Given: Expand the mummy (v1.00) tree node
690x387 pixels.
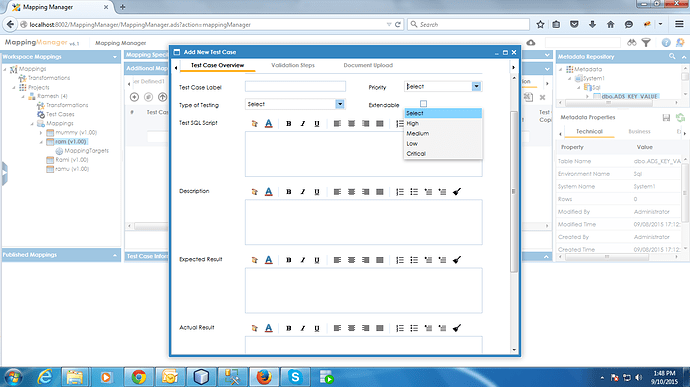Looking at the screenshot, I should pos(41,133).
